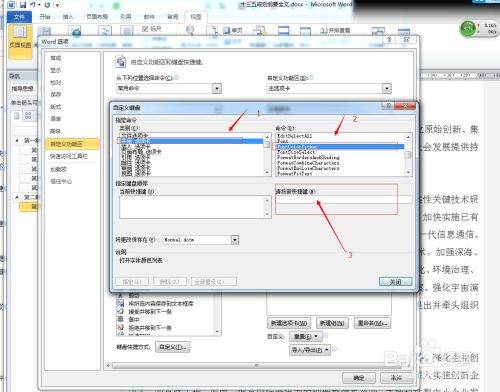Select 显示 in Word Options sidebar
The height and width of the screenshot is (392, 500).
(x=56, y=70)
